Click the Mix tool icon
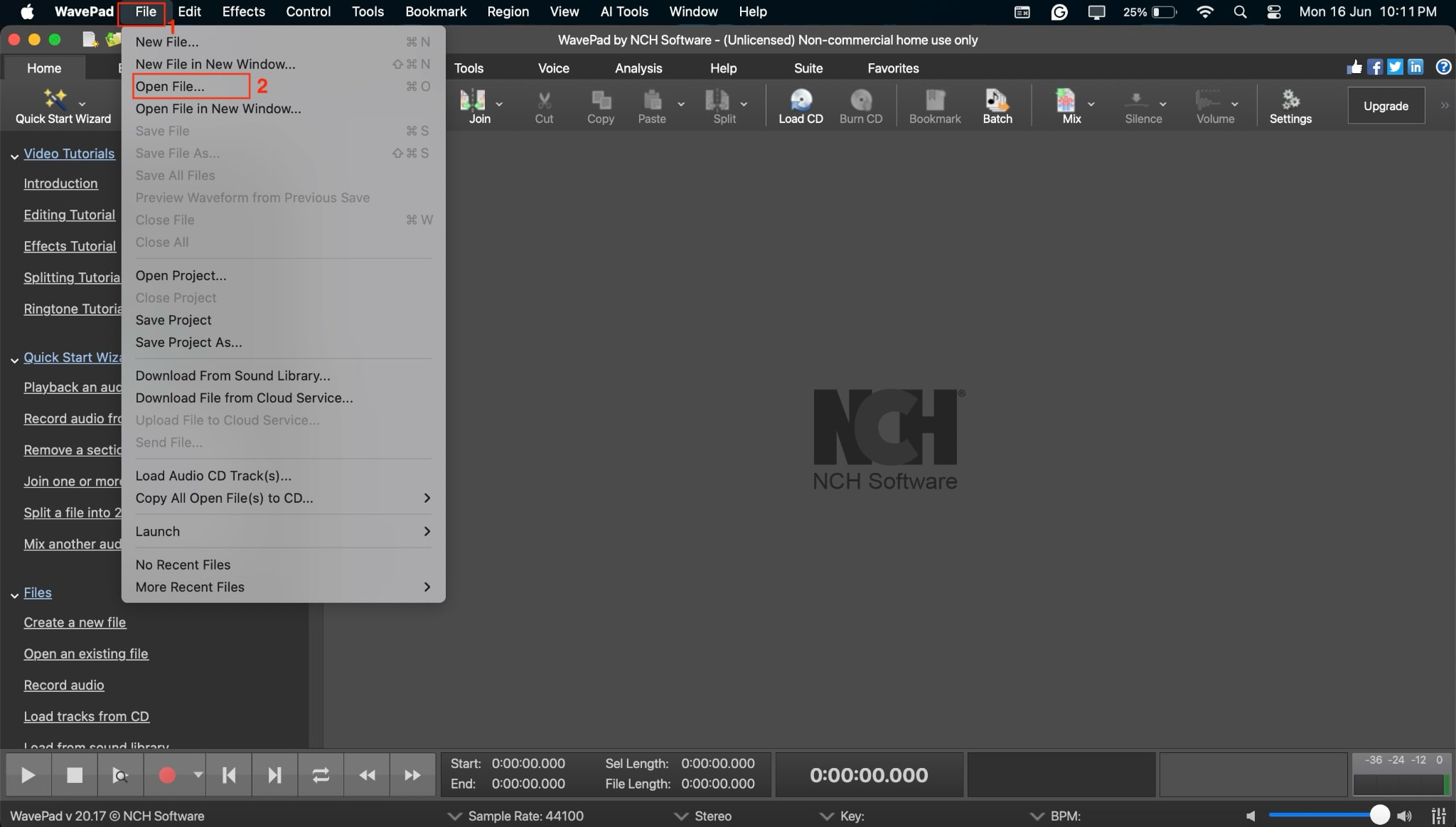Image resolution: width=1456 pixels, height=827 pixels. pyautogui.click(x=1065, y=100)
